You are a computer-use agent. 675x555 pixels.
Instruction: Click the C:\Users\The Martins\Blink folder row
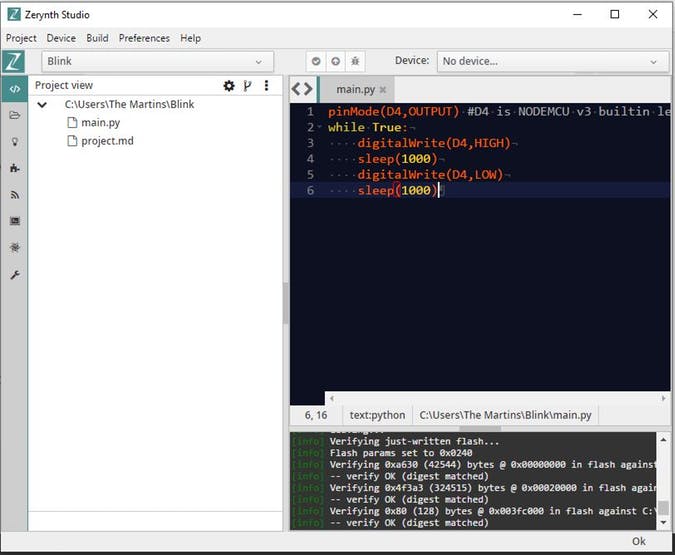pyautogui.click(x=130, y=104)
